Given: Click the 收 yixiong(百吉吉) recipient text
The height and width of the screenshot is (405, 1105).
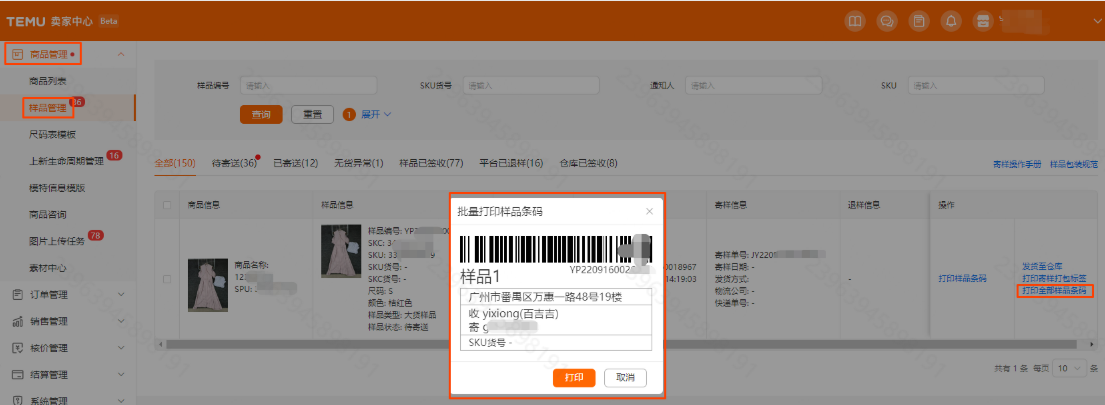Looking at the screenshot, I should point(514,314).
